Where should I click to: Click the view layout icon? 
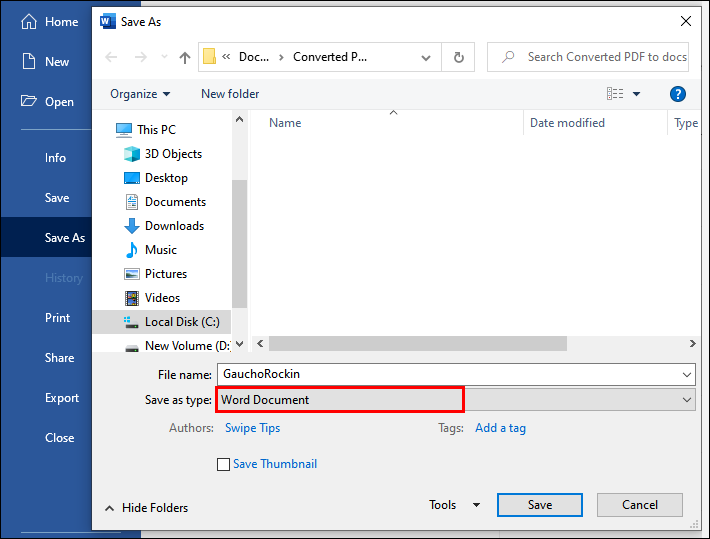(x=615, y=94)
